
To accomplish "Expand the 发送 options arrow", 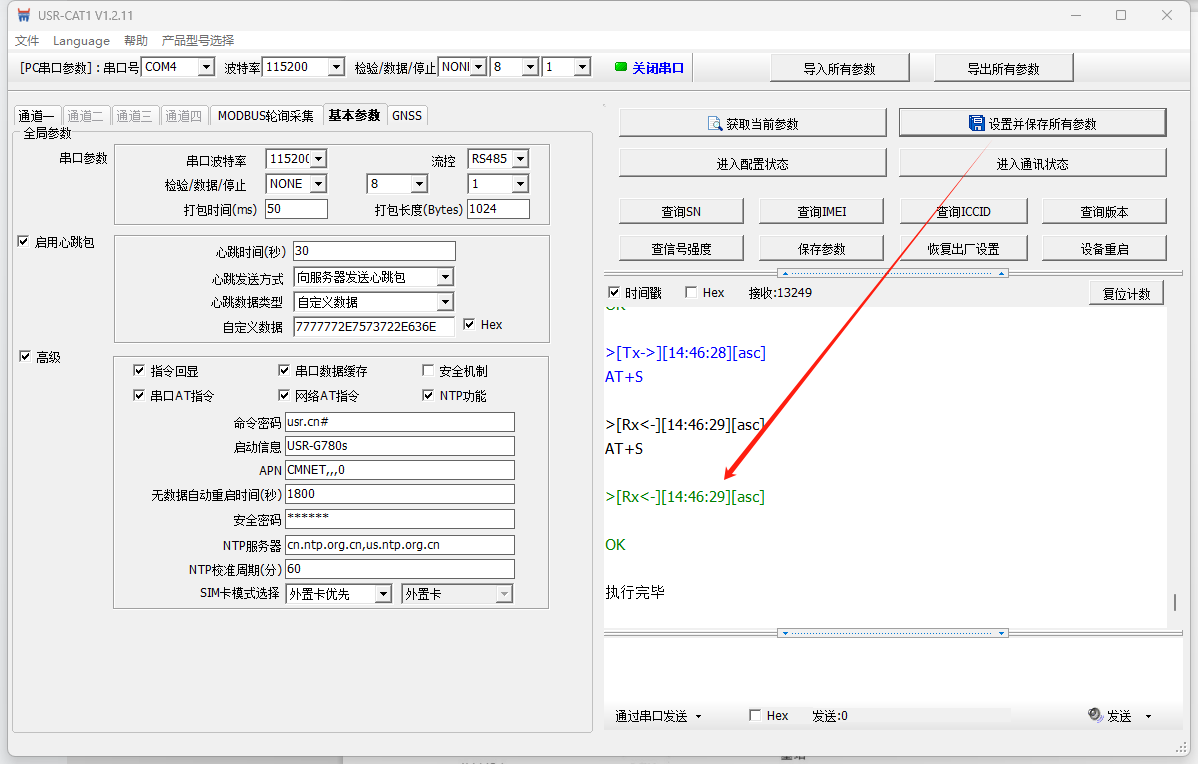I will [x=1148, y=716].
